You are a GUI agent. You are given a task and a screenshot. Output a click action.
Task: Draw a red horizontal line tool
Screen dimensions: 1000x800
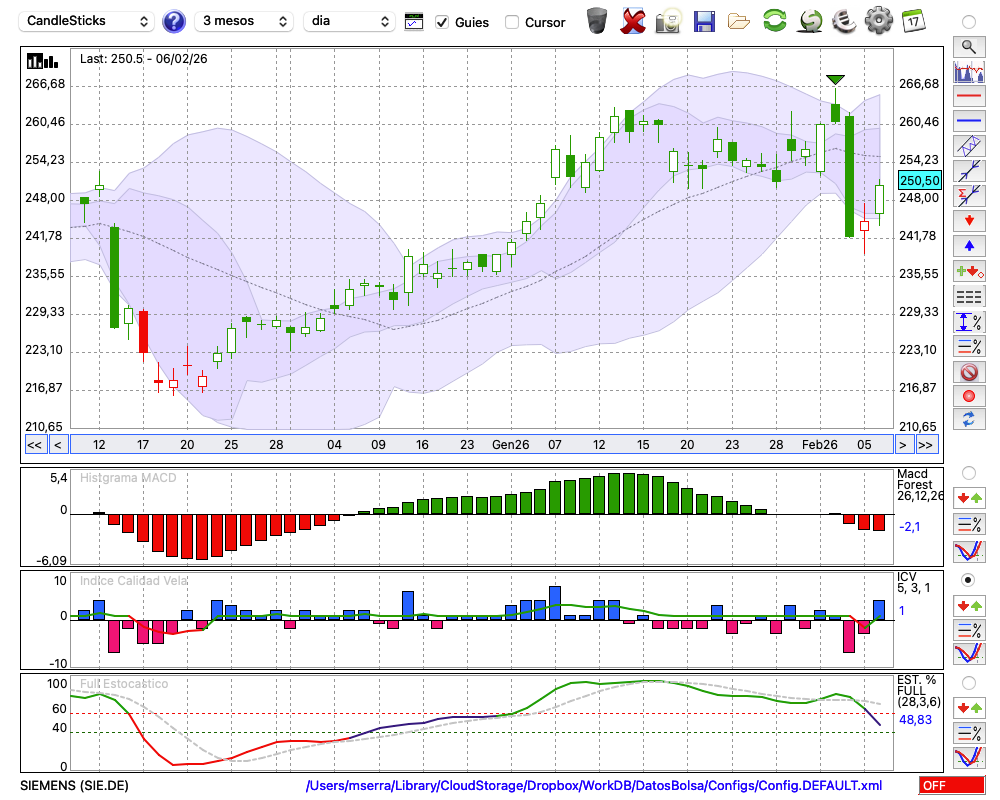(x=969, y=96)
